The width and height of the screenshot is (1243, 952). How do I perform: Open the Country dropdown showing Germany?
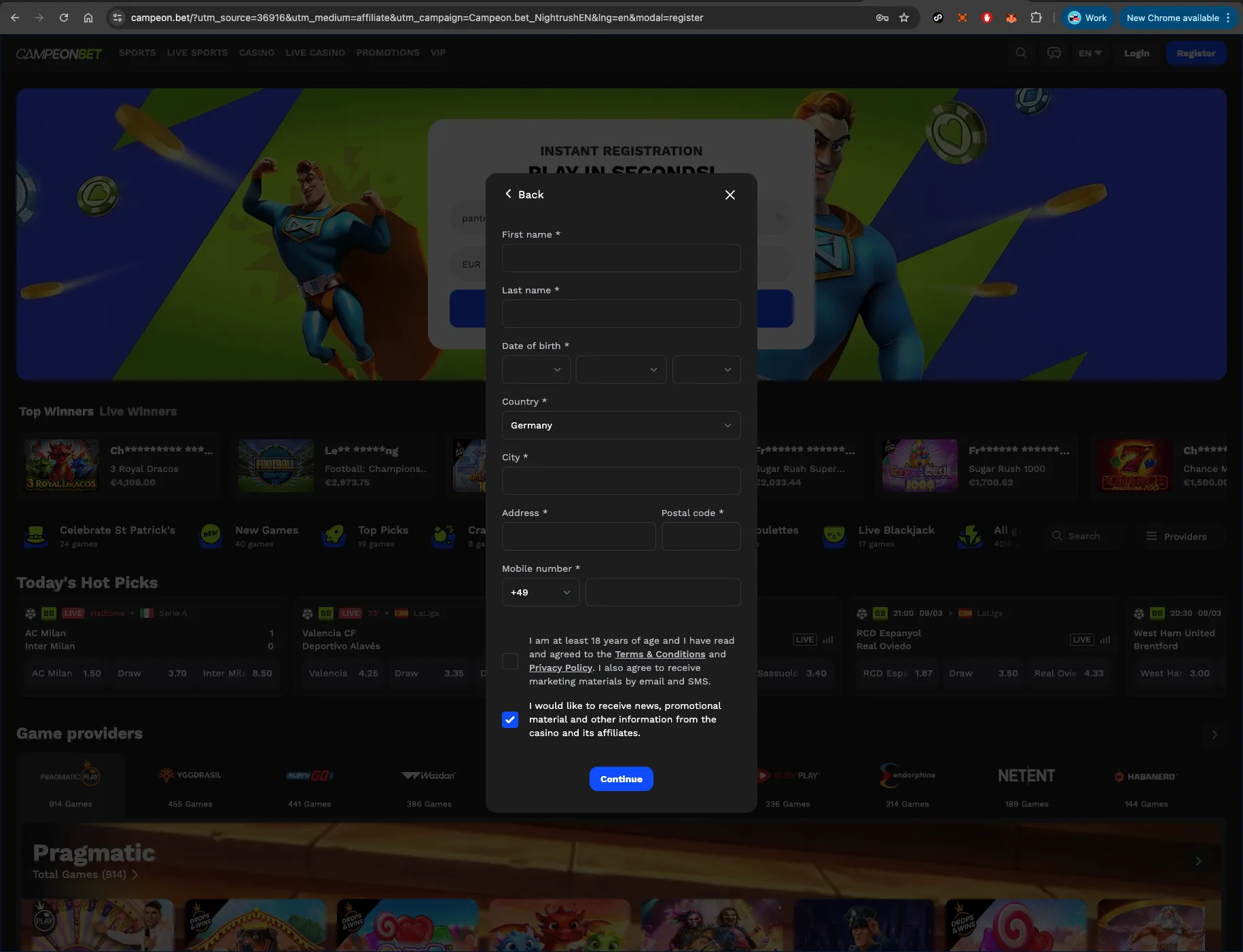tap(621, 425)
